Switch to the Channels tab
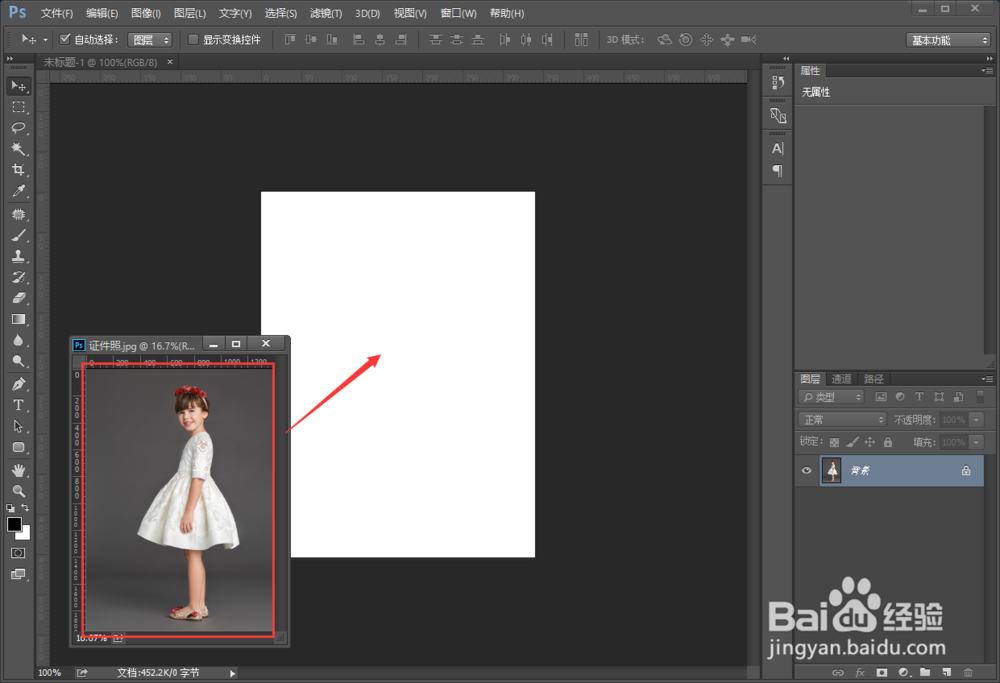 click(841, 379)
